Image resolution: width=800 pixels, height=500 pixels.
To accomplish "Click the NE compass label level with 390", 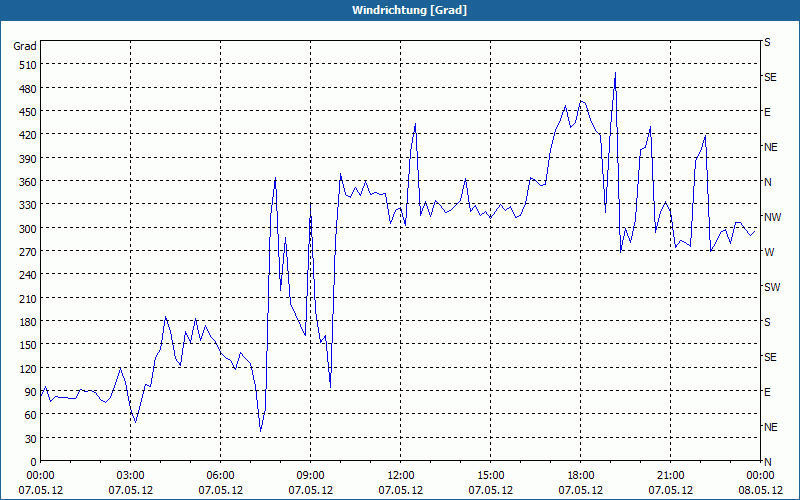I will [x=770, y=147].
